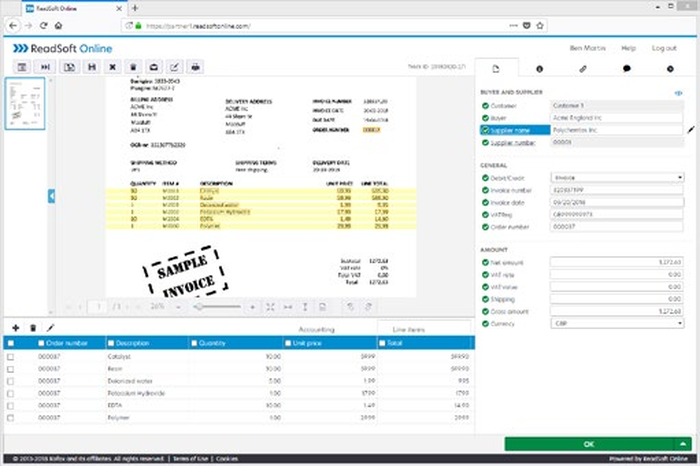Click the rotate right viewer icon
The width and height of the screenshot is (700, 466).
368,307
